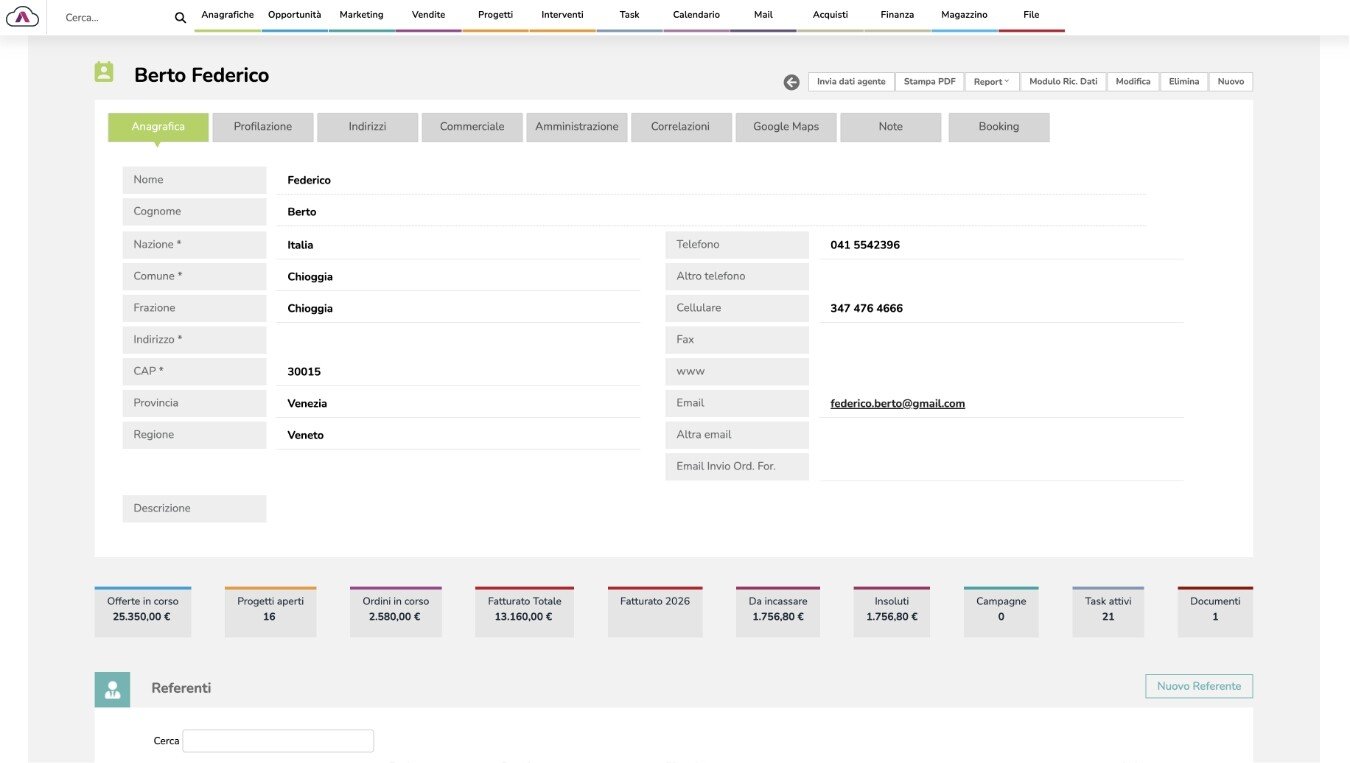Open the Anagrafiche menu

(227, 15)
